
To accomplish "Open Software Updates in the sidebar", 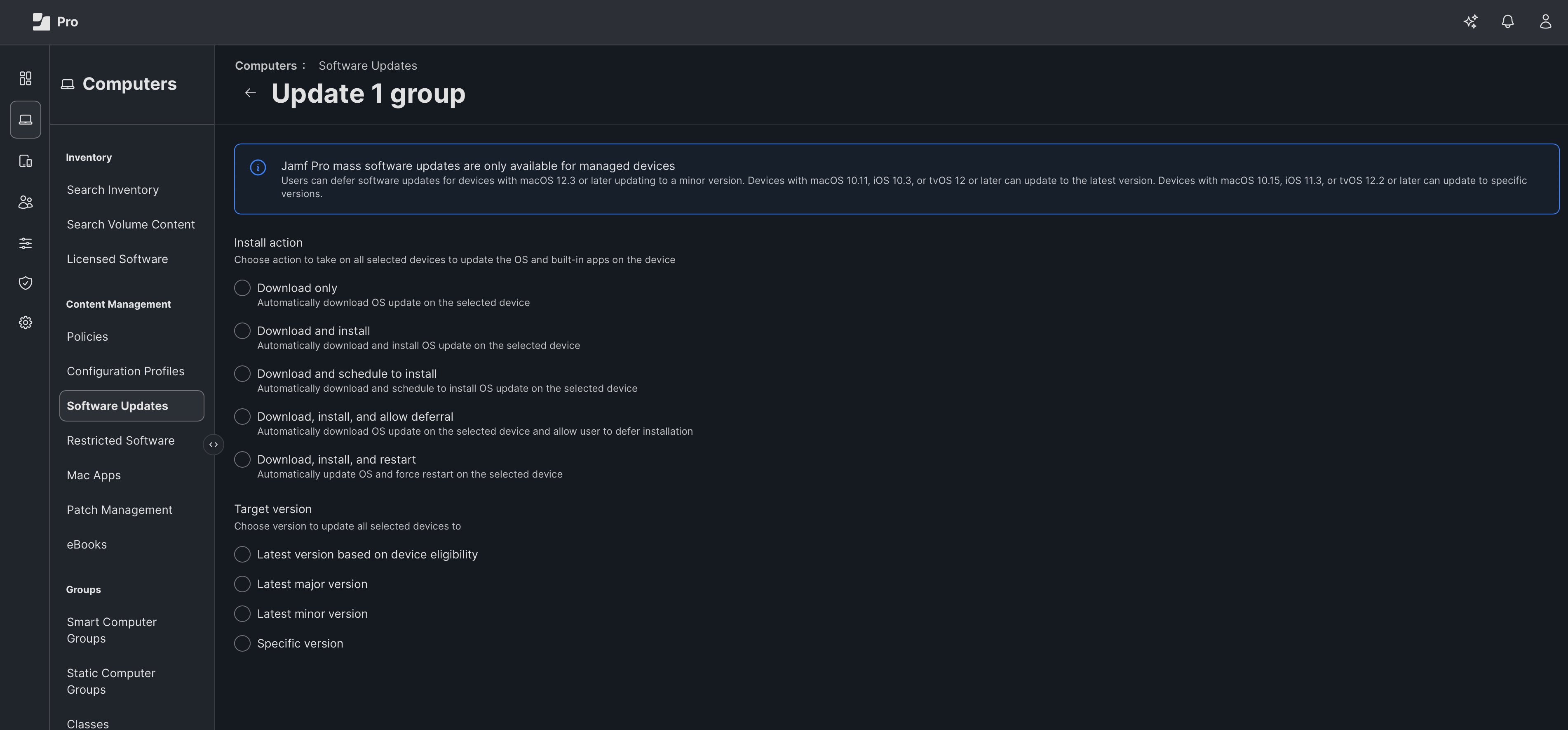I will coord(117,405).
